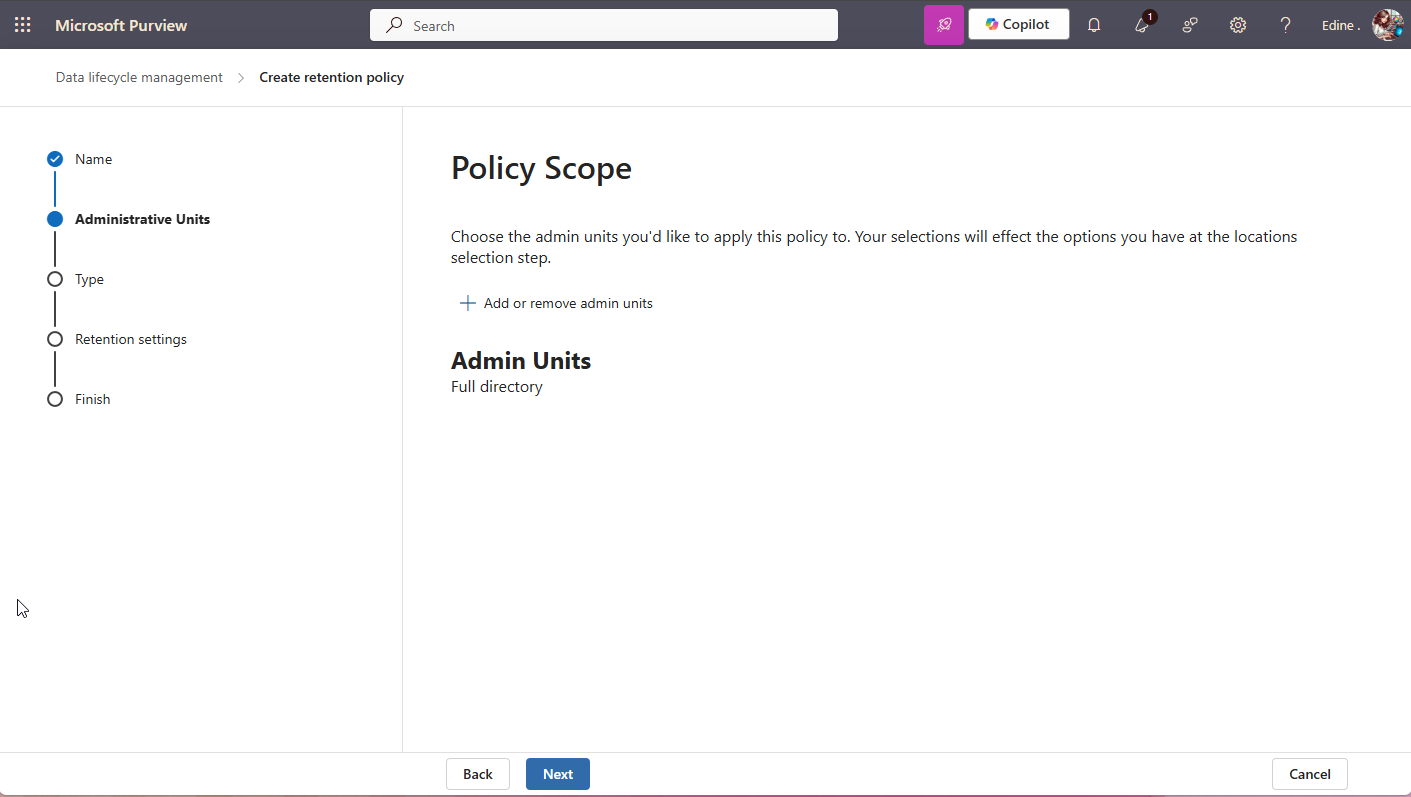1411x797 pixels.
Task: View announcements via the megaphone icon
Action: (1141, 24)
